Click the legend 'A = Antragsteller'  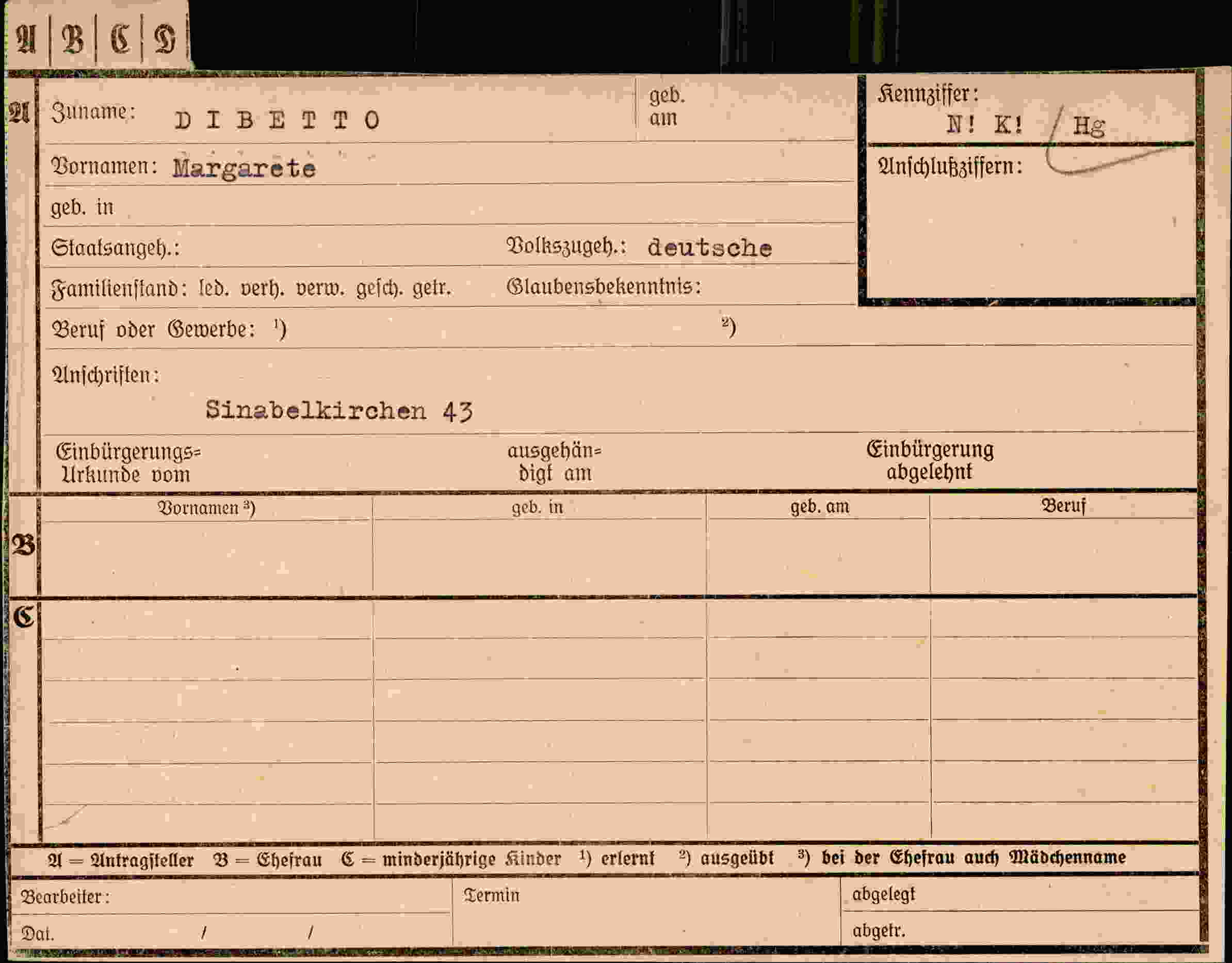point(121,860)
